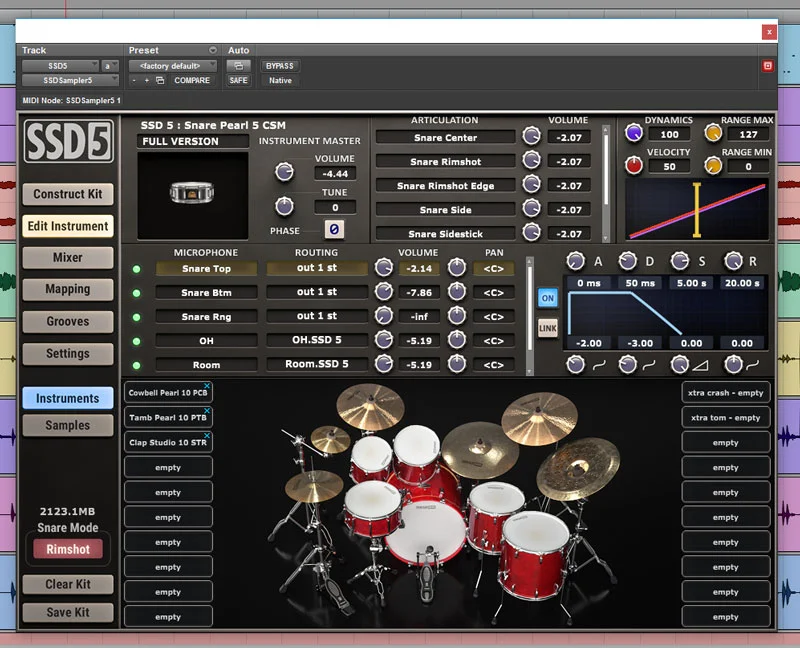The image size is (800, 648).
Task: Click the red Velocity knob
Action: point(634,165)
